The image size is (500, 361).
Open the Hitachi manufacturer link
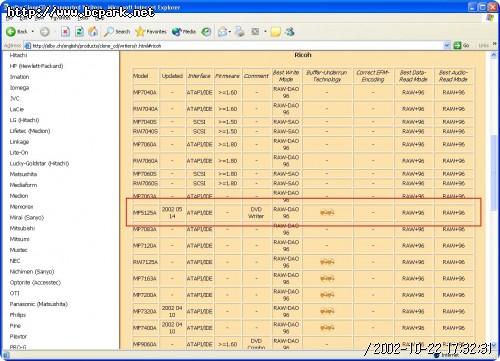pos(18,55)
